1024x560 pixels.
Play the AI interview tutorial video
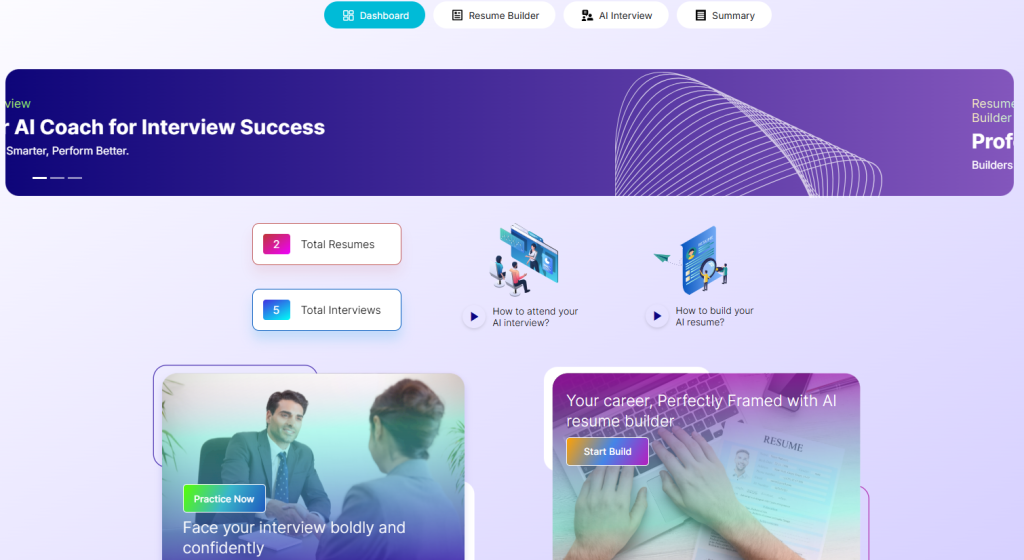[x=473, y=317]
